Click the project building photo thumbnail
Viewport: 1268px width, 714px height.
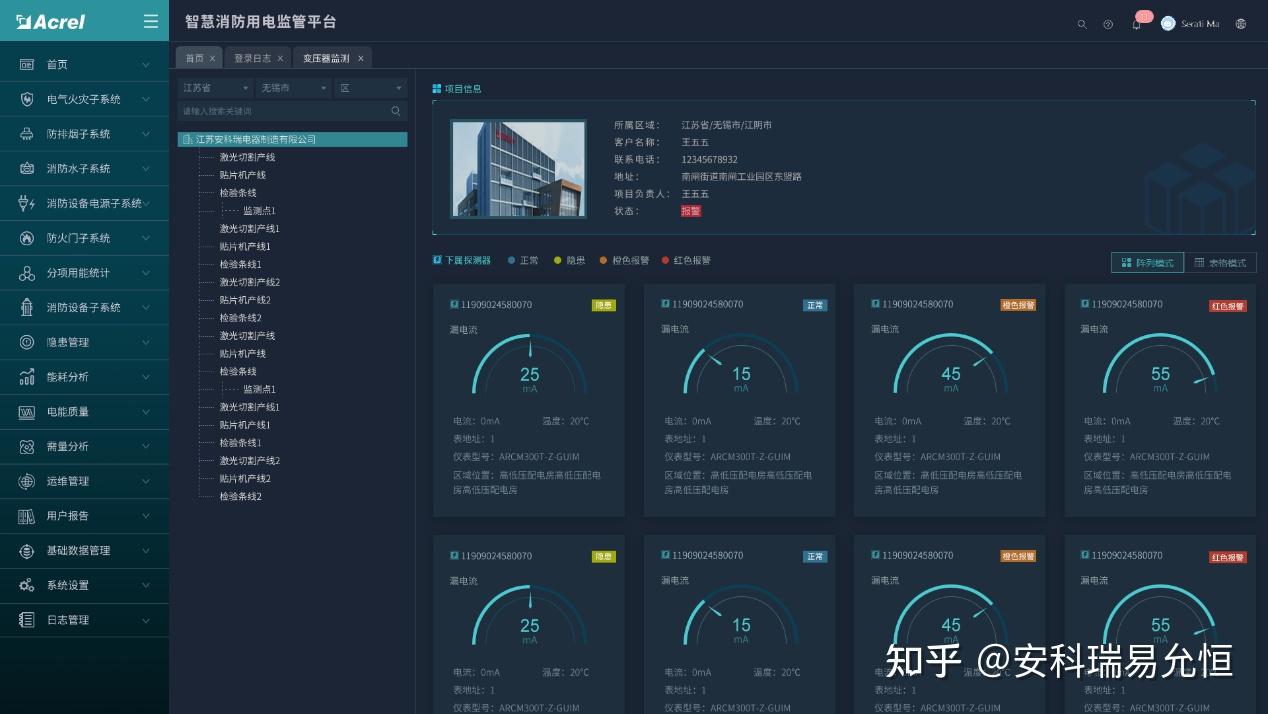(518, 168)
